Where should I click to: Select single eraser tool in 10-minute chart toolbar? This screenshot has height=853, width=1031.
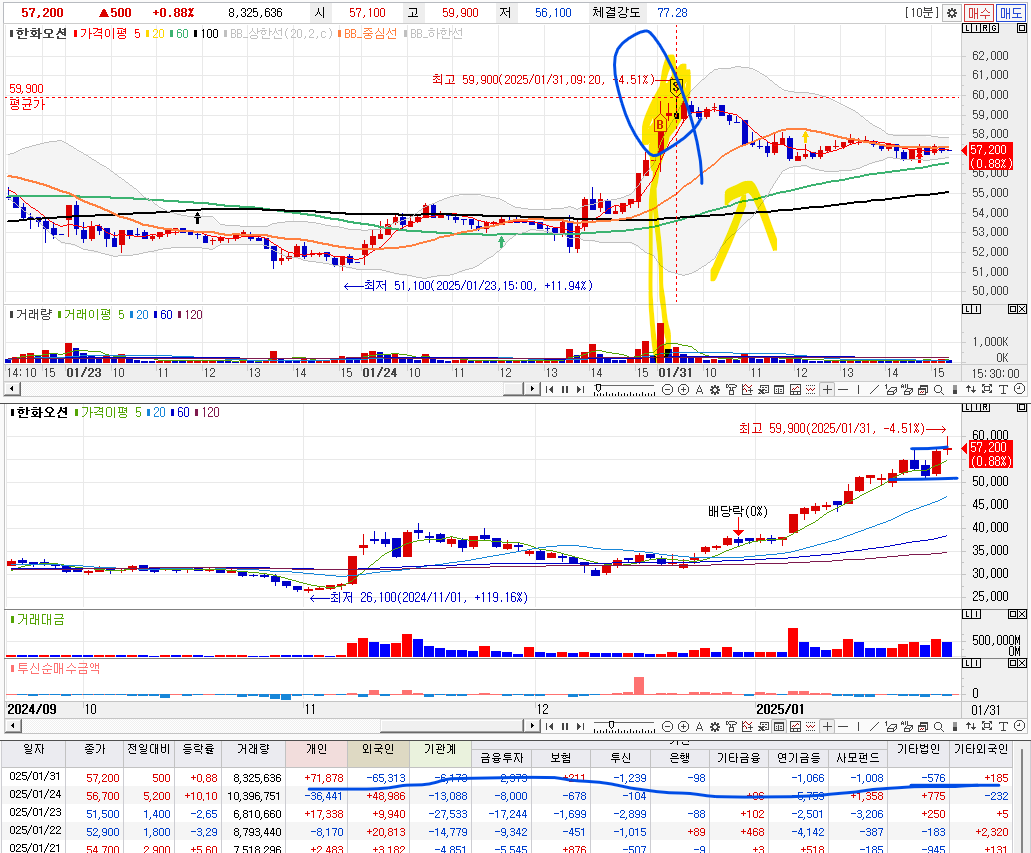tap(890, 389)
